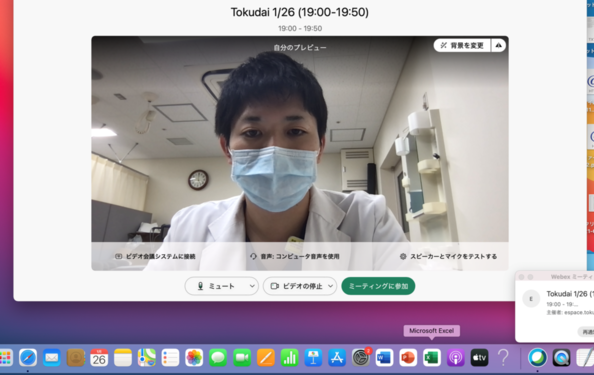Launch FaceTime from the dock
594x375 pixels.
pyautogui.click(x=242, y=358)
